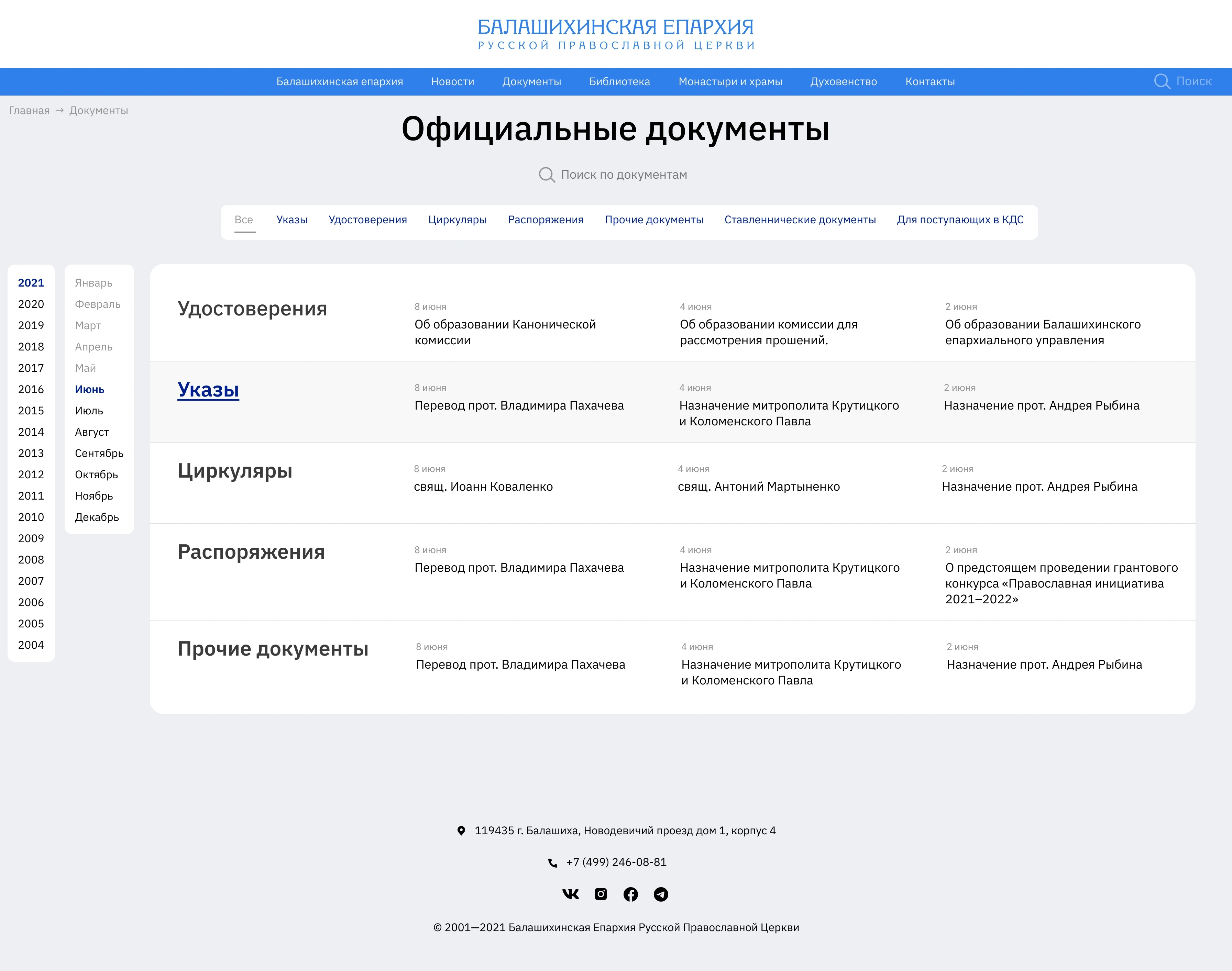Switch to the 'Циркуляры' filter tab
The width and height of the screenshot is (1232, 971).
click(457, 220)
